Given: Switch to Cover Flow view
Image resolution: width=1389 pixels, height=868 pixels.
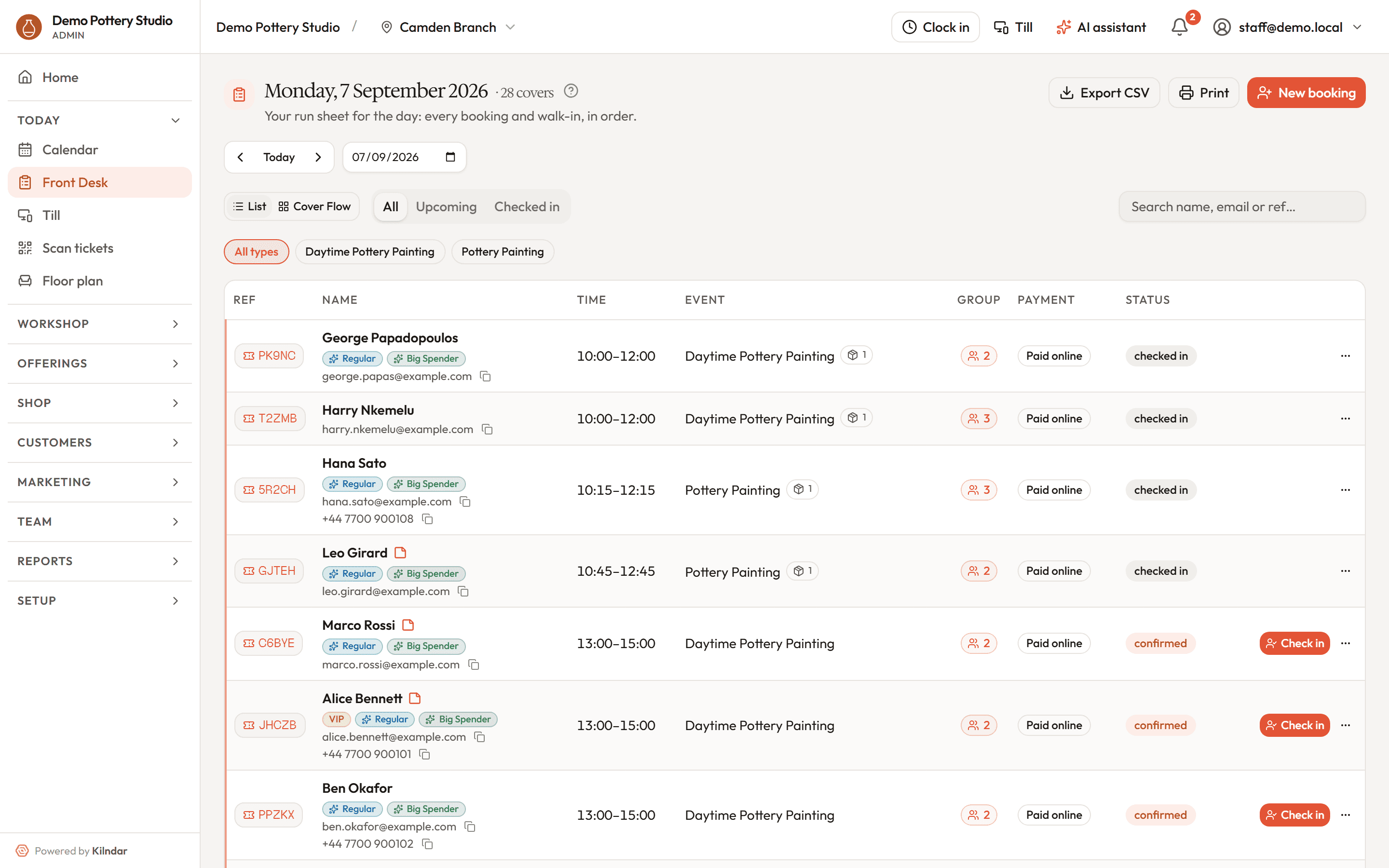Looking at the screenshot, I should coord(314,207).
